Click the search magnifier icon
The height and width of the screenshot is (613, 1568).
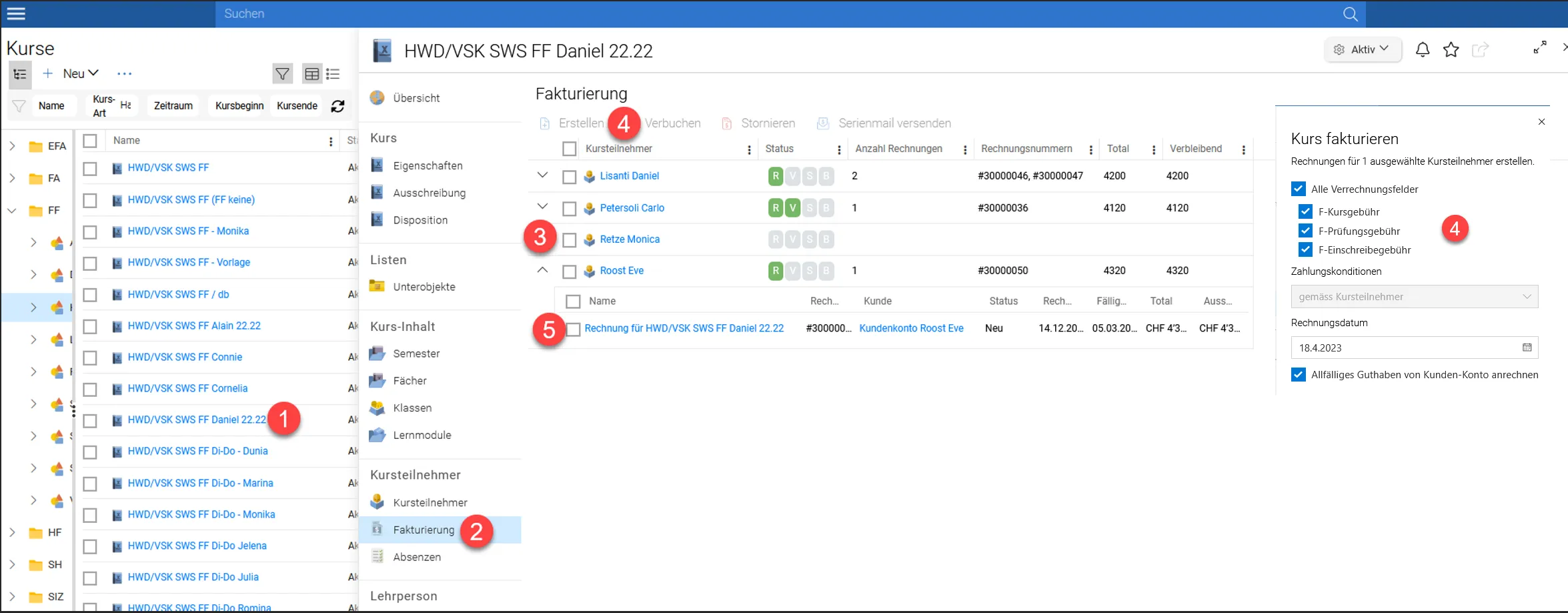[x=1351, y=14]
